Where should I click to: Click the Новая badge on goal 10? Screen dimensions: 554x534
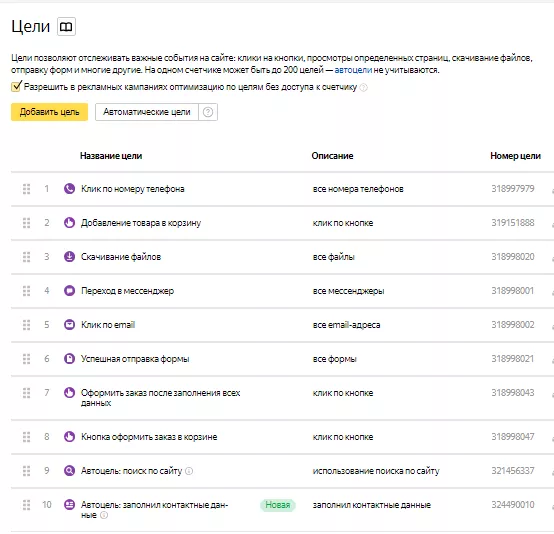click(x=278, y=505)
